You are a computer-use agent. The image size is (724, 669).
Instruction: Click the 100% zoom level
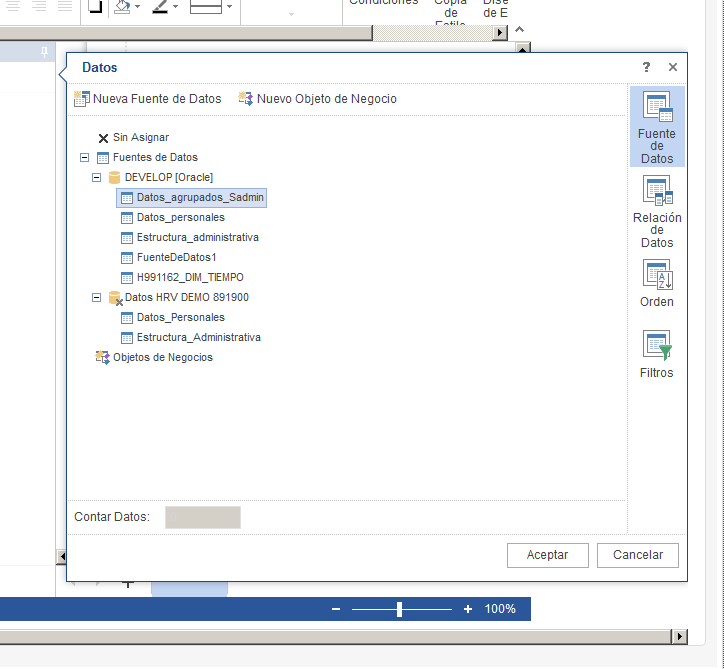(x=500, y=609)
